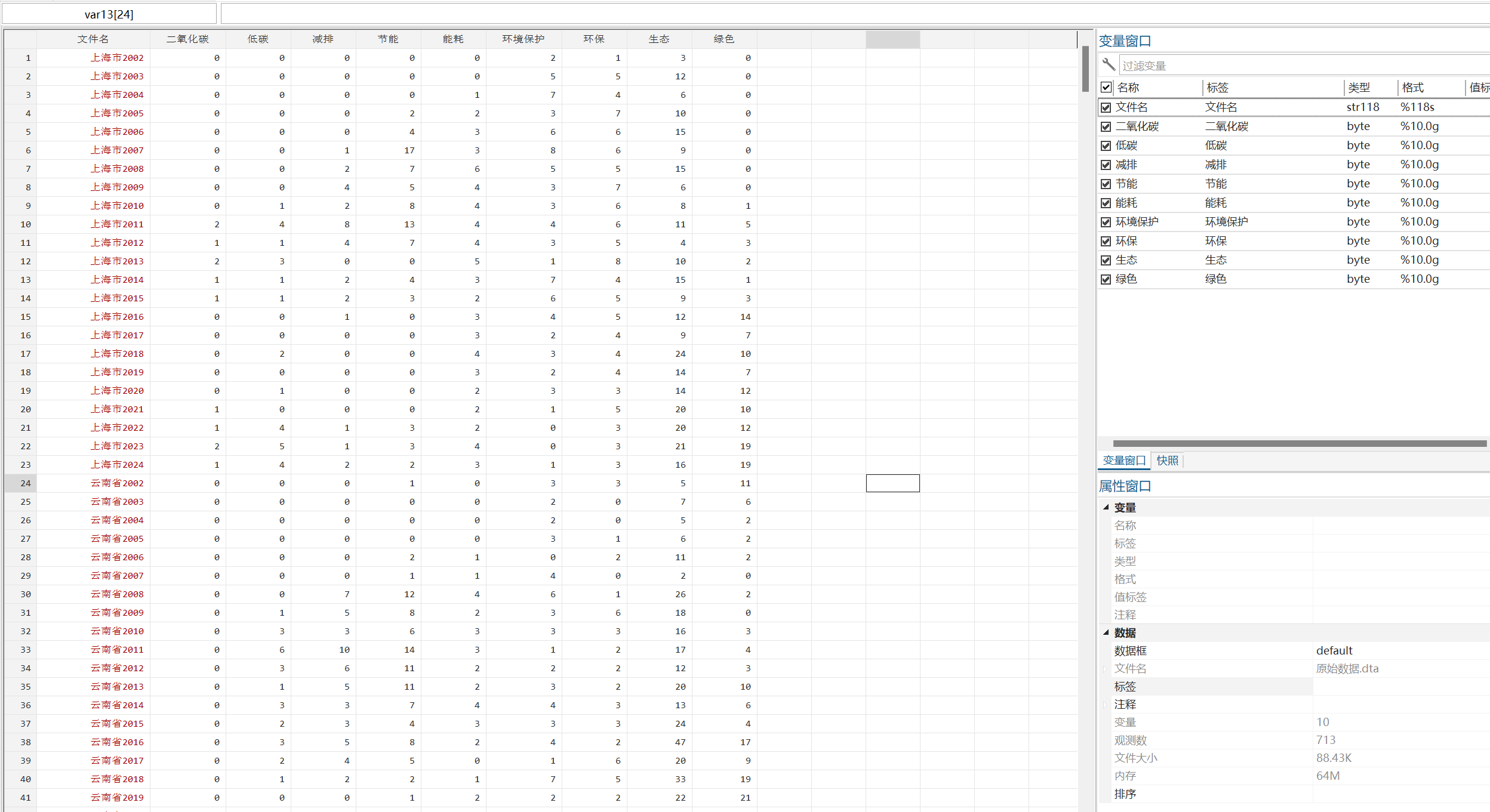The height and width of the screenshot is (812, 1490).
Task: Collapse the 变量 properties section
Action: (x=1106, y=507)
